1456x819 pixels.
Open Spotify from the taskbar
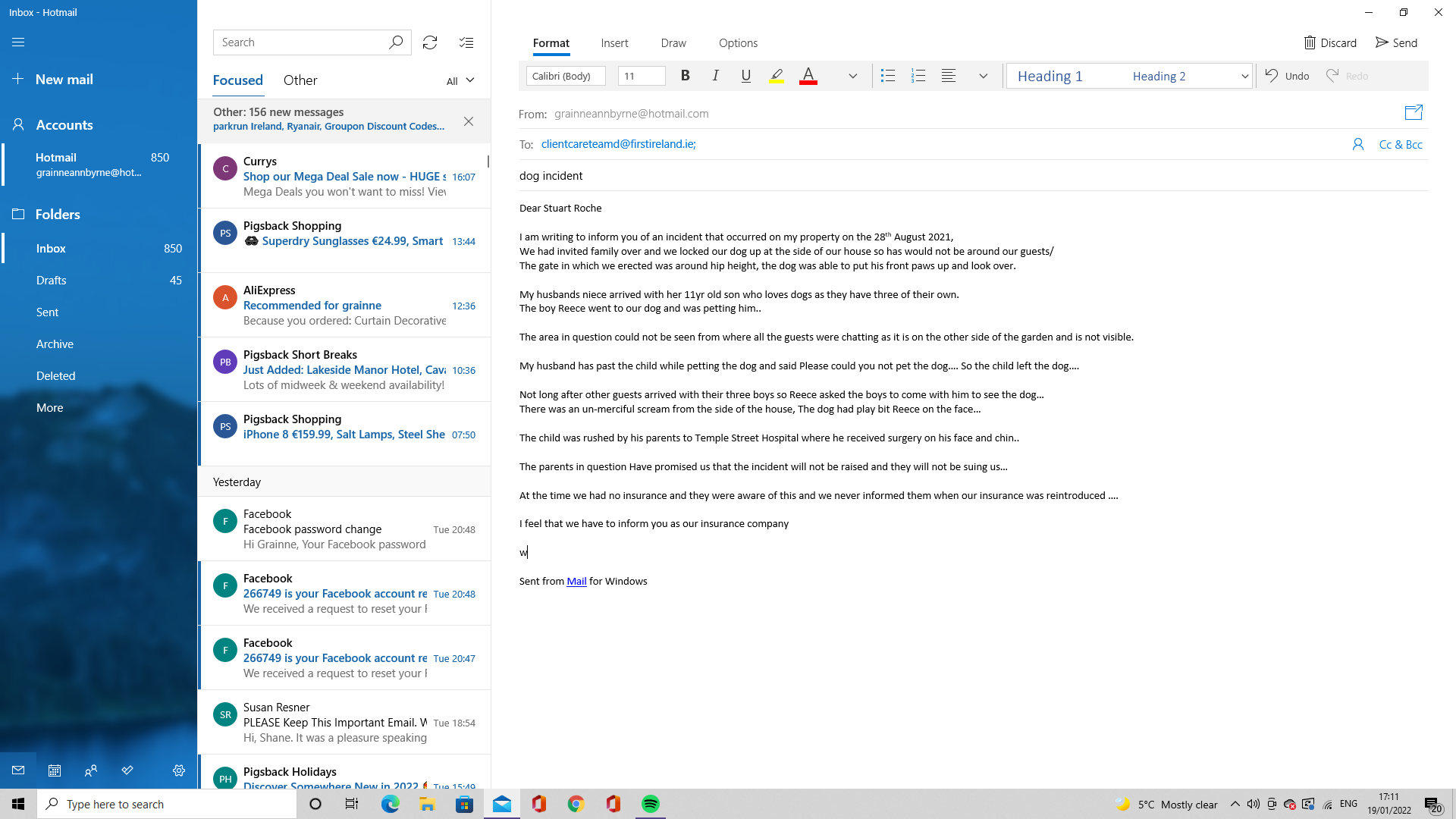[651, 804]
